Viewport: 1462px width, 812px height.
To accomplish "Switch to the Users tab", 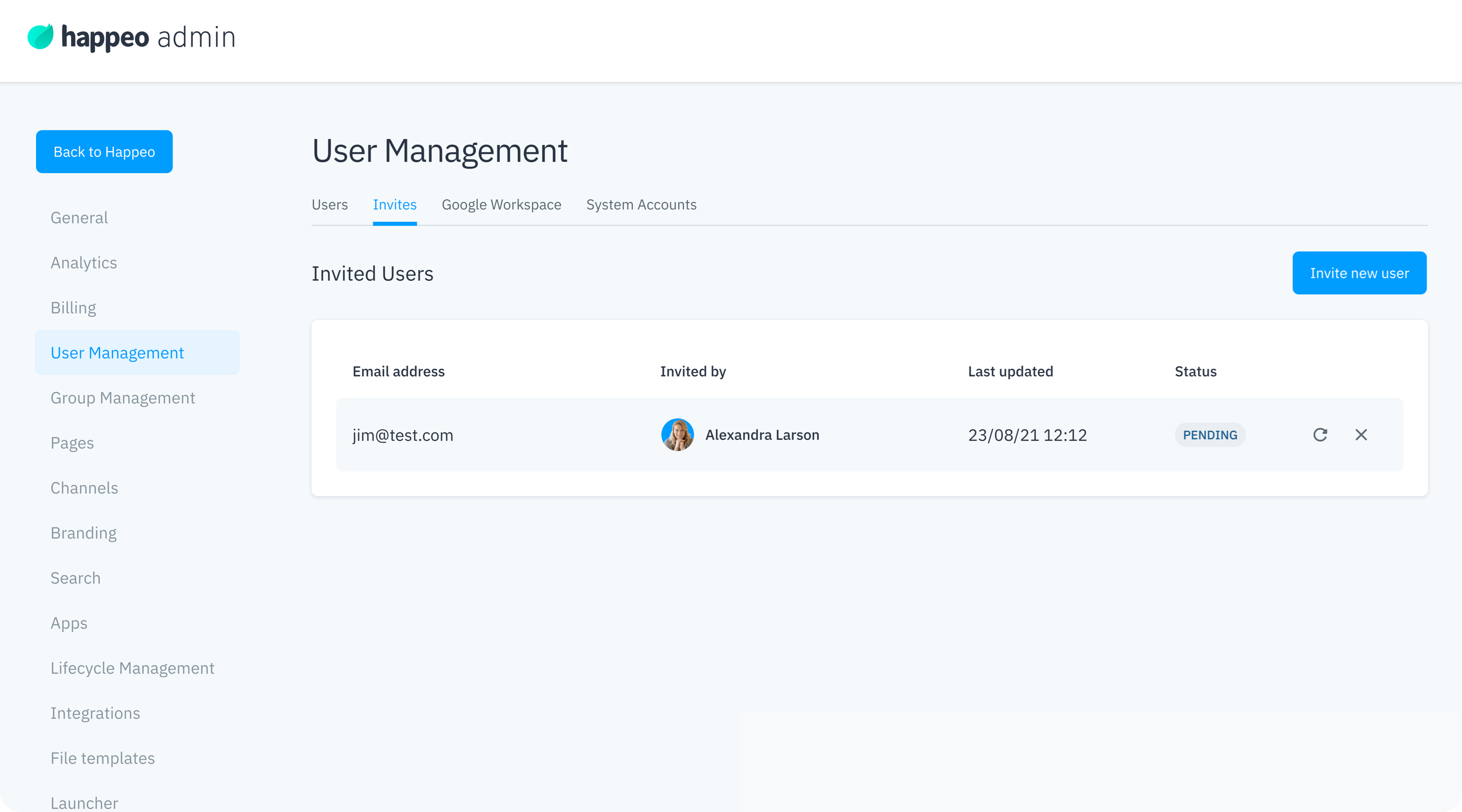I will 330,205.
